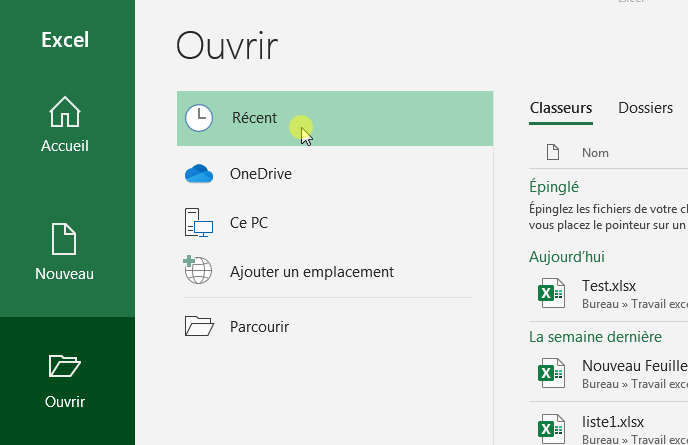Click the file type icon column header
This screenshot has height=445, width=688.
pos(552,153)
